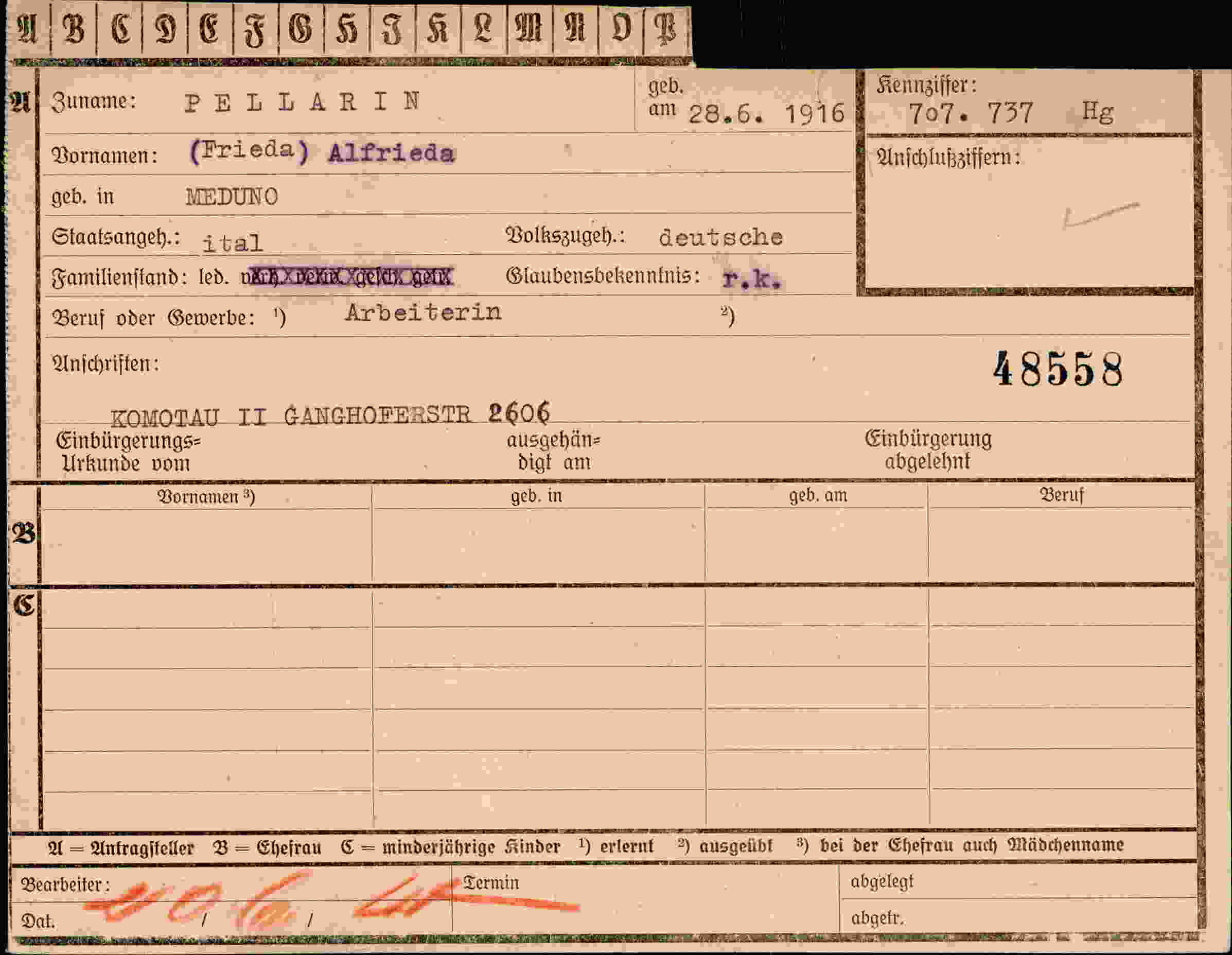
Task: Click the 'abgelegt' label
Action: [882, 882]
